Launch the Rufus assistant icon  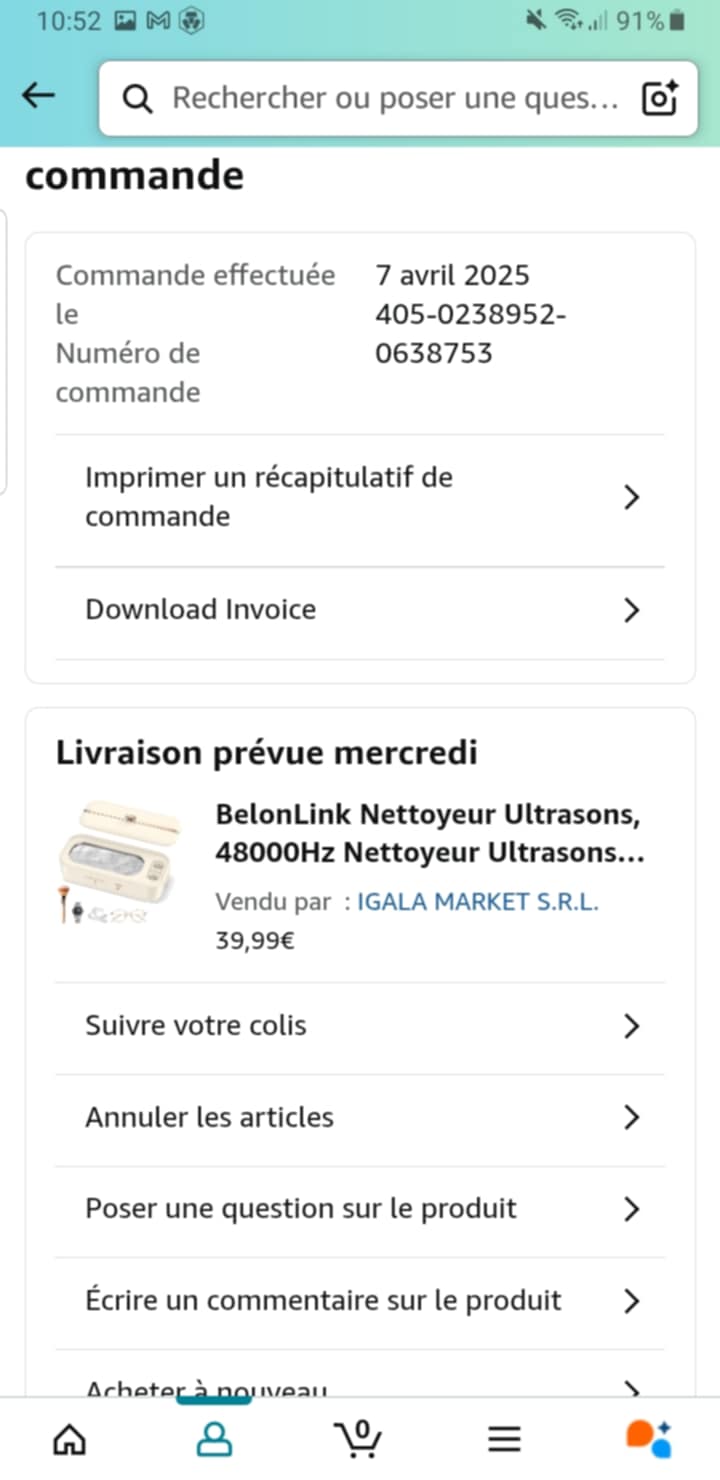(649, 1439)
